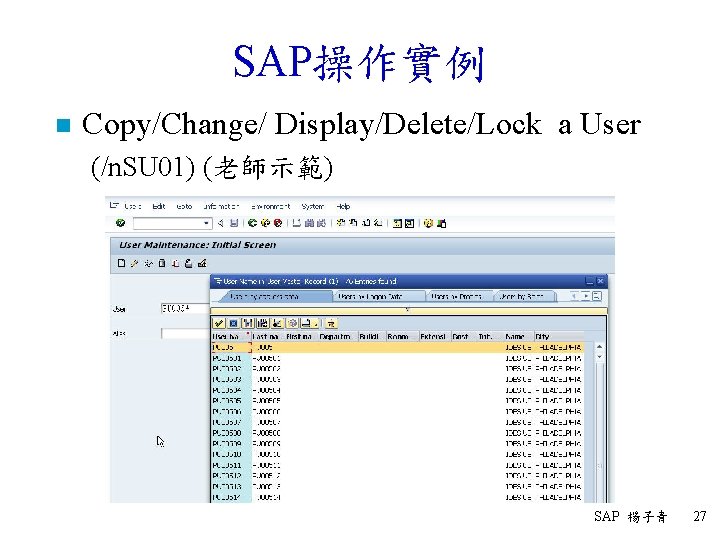Click into the User input field

185,309
